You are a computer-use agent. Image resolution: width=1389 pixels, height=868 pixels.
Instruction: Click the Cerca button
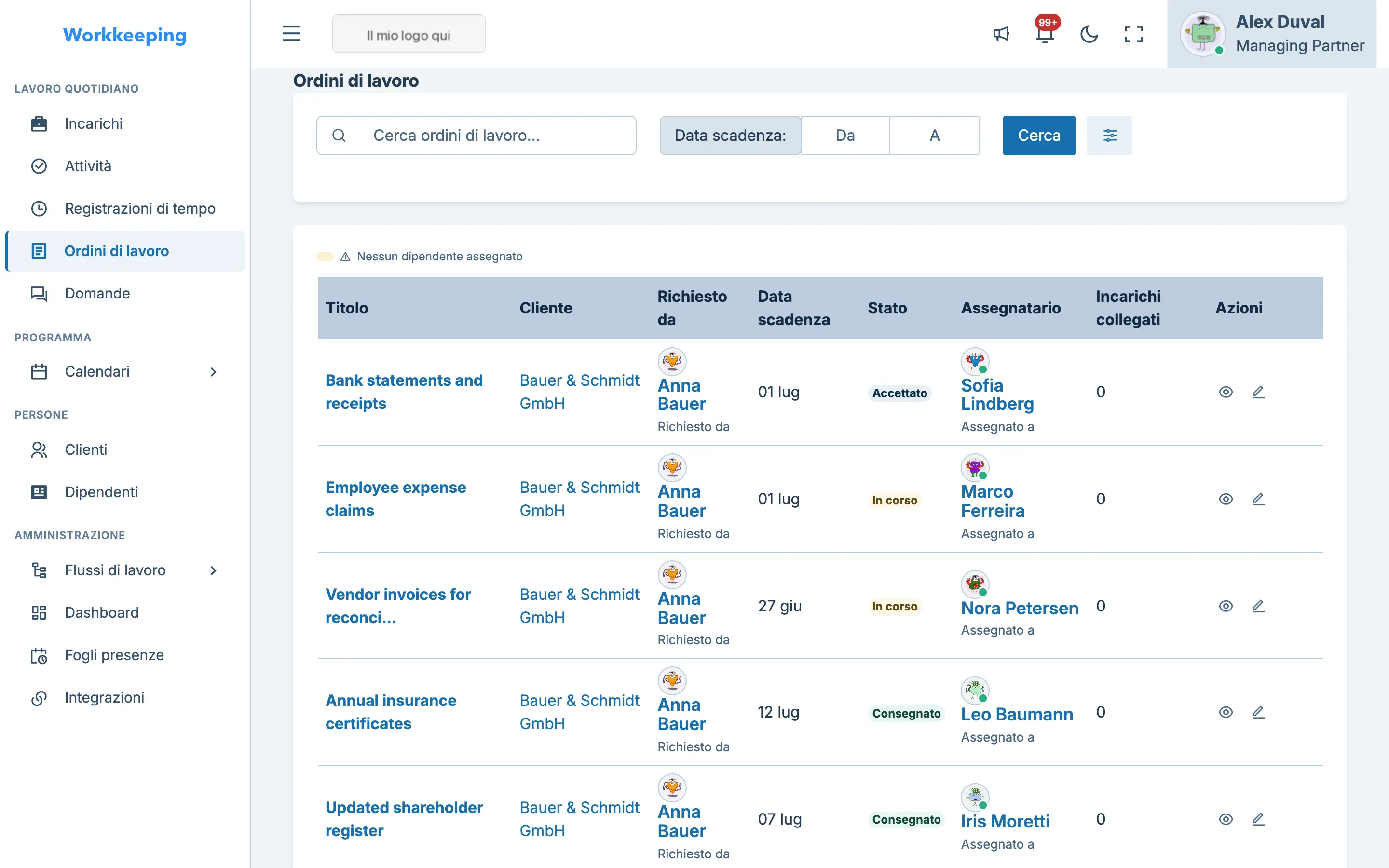click(x=1039, y=136)
